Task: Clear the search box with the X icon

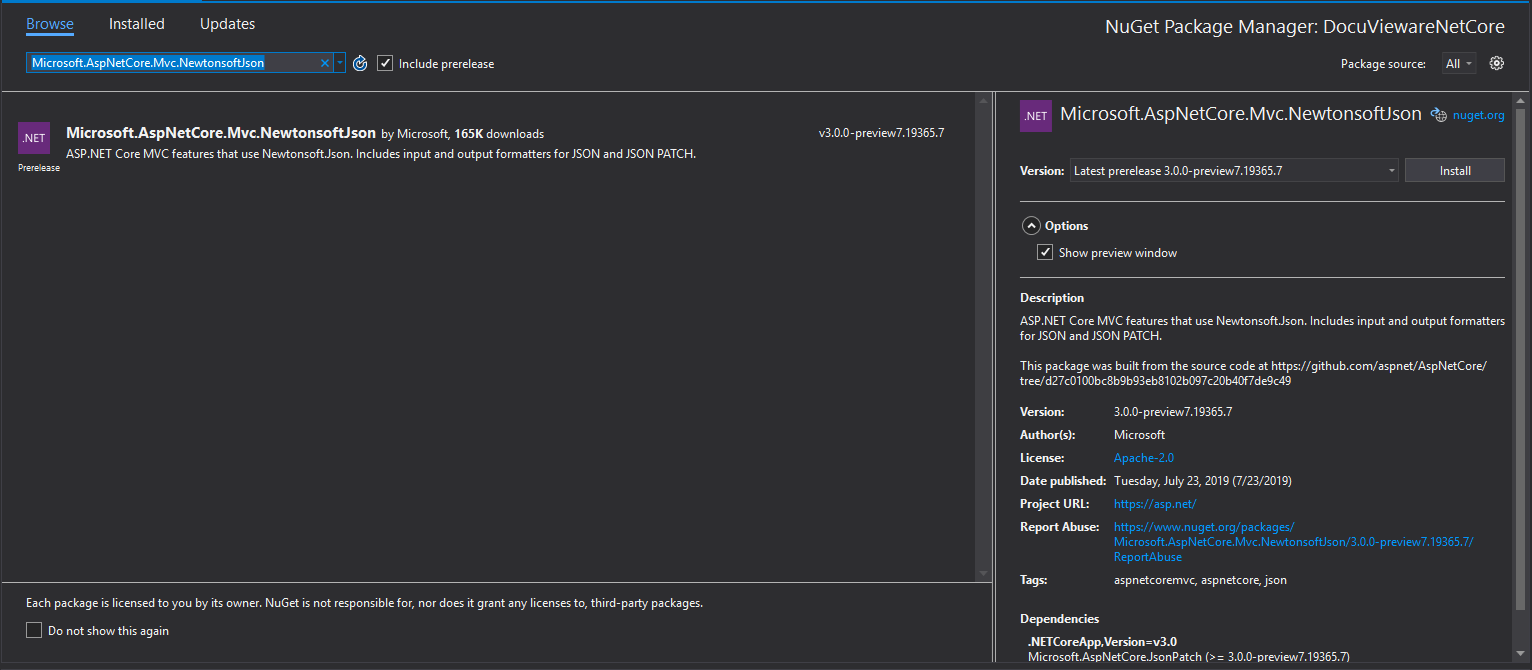Action: (x=324, y=62)
